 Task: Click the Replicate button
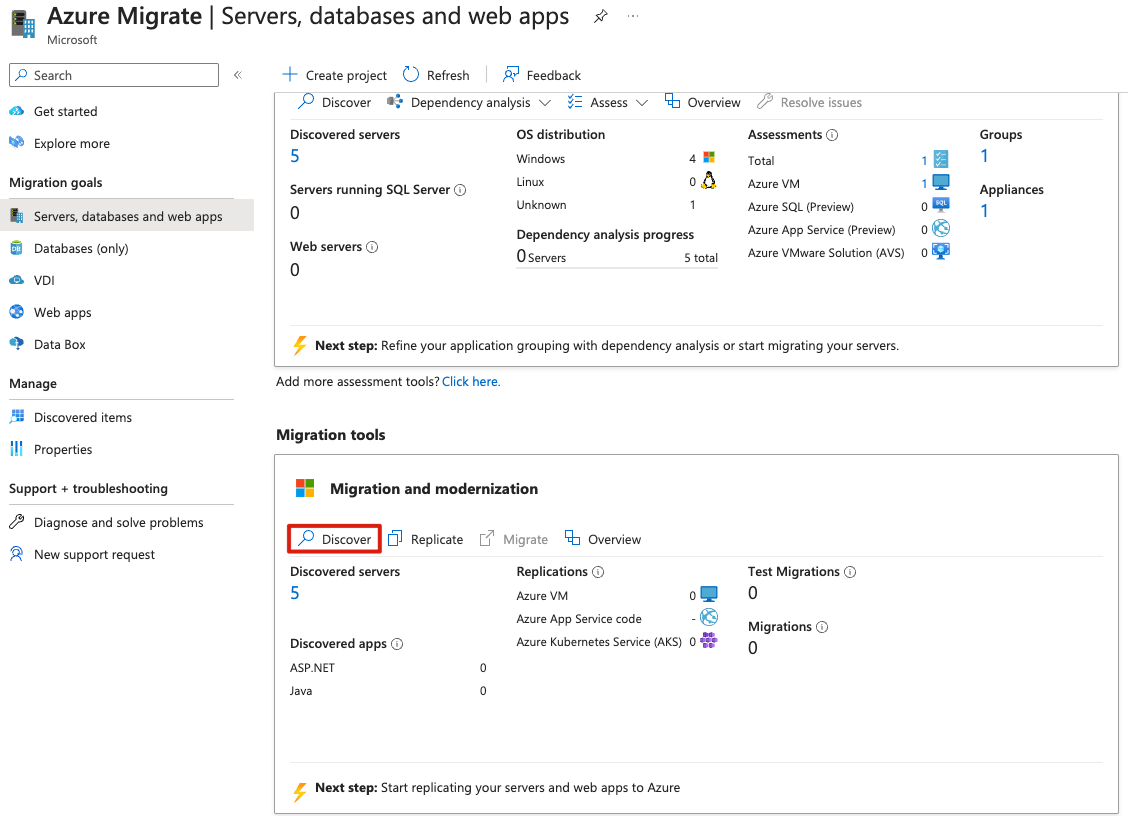[x=426, y=539]
